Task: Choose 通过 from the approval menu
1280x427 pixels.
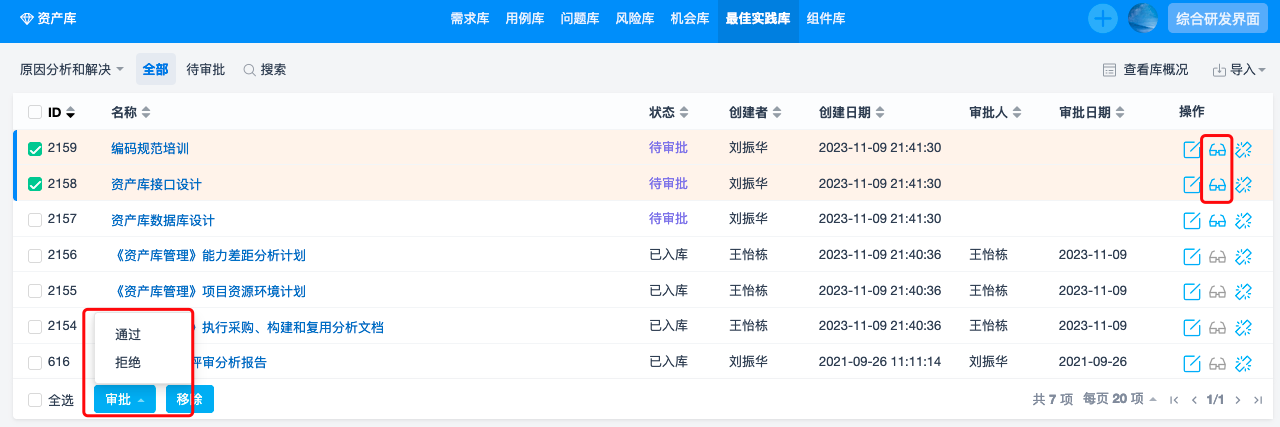Action: point(128,335)
